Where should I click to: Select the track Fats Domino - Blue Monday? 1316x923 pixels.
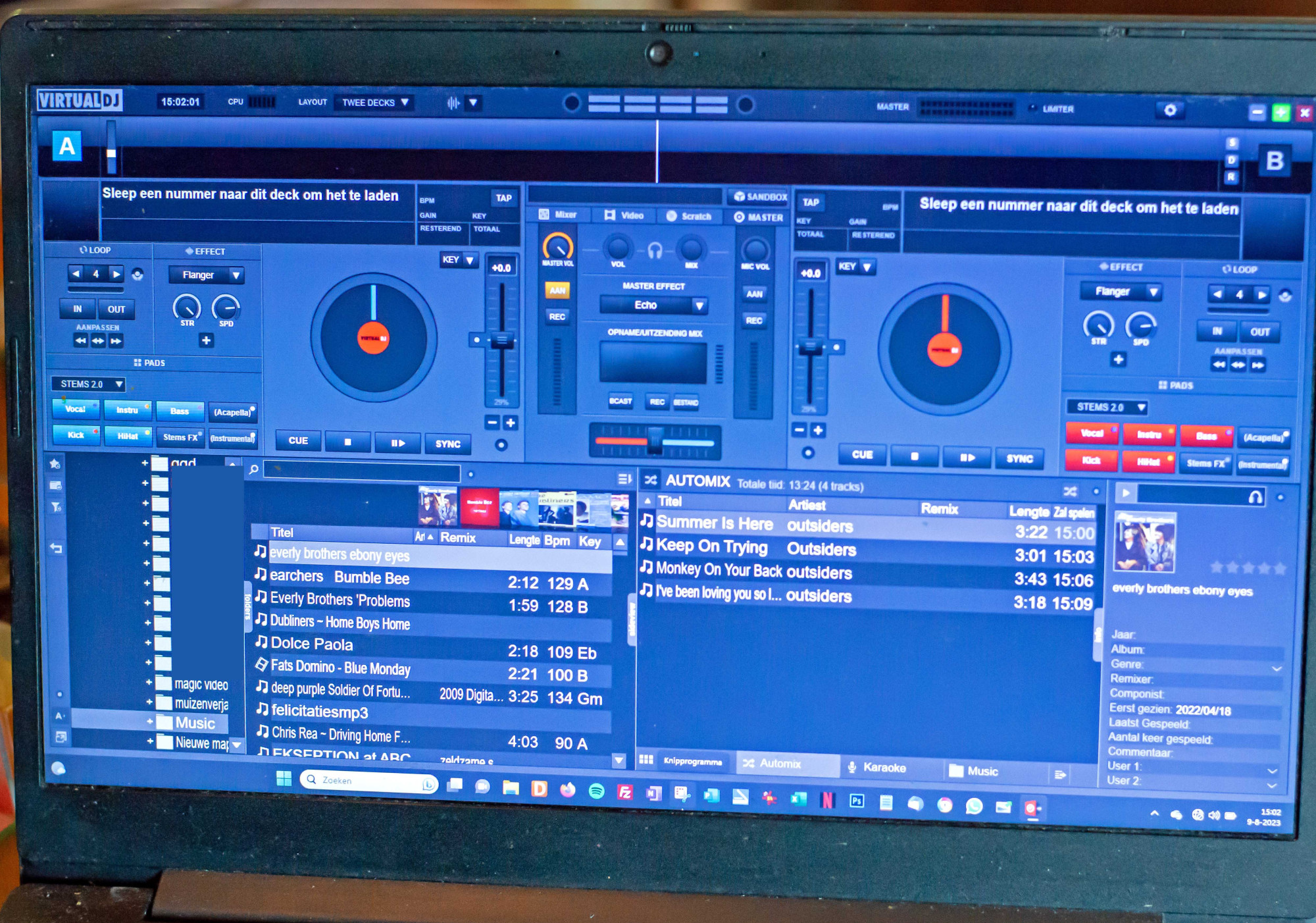tap(340, 668)
